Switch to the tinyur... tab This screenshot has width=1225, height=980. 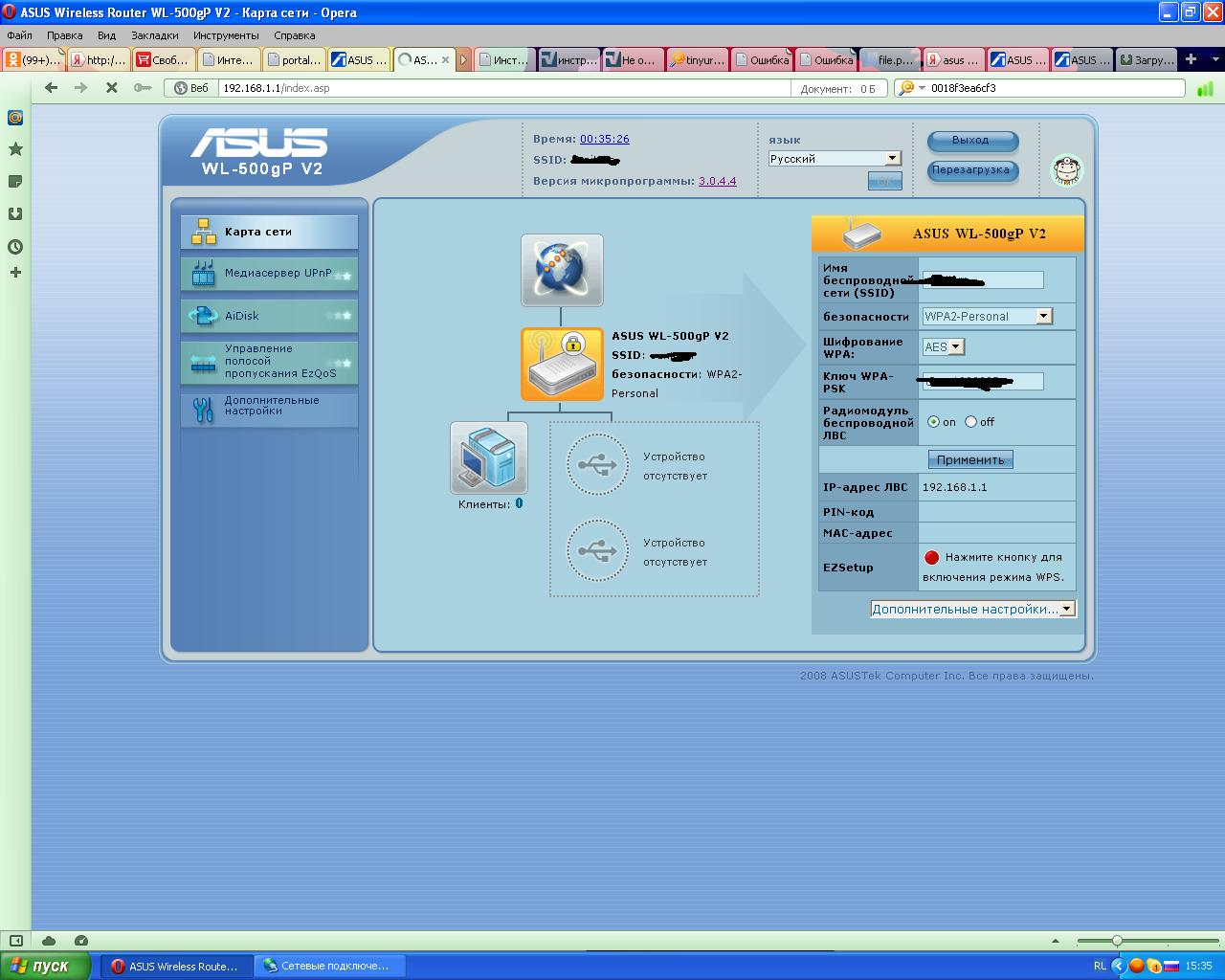[x=696, y=59]
